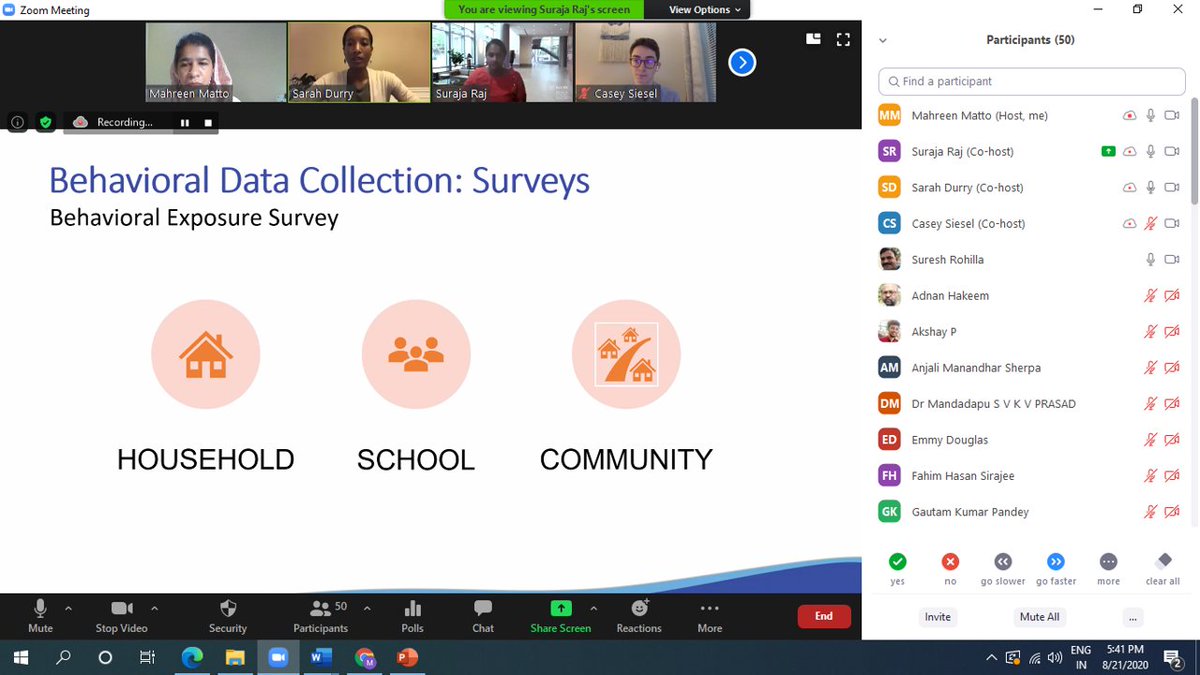Click the Find a participant search field

tap(1031, 81)
